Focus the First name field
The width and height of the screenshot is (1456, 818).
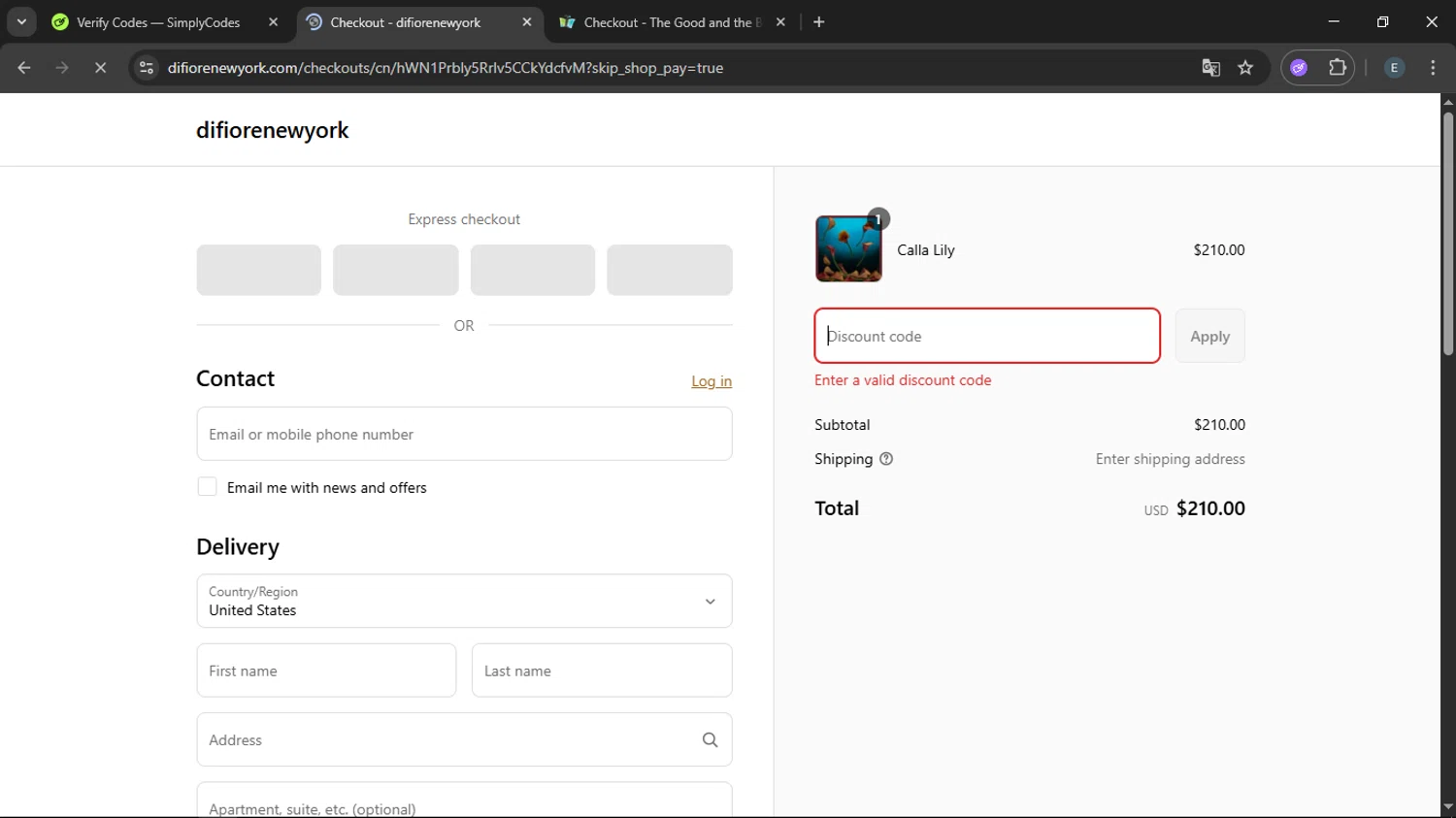(x=326, y=671)
